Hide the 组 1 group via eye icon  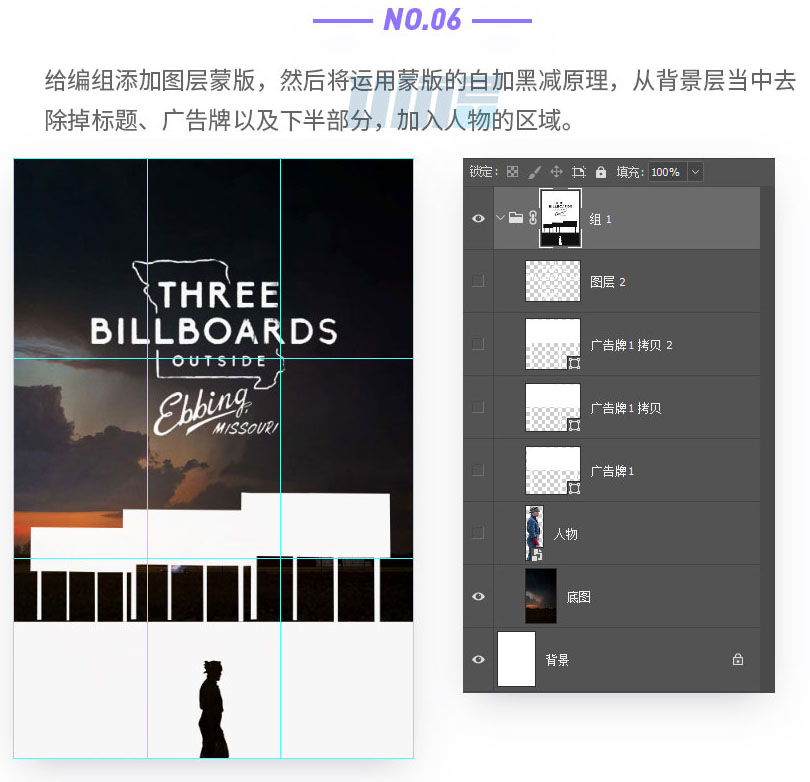pos(478,218)
